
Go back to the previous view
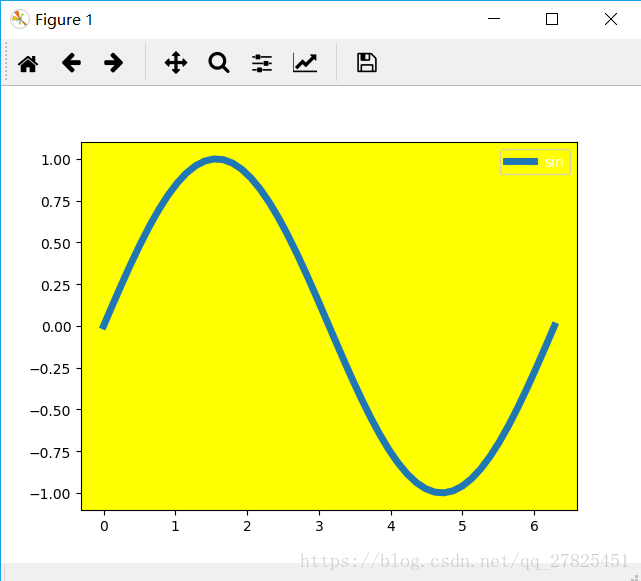71,63
